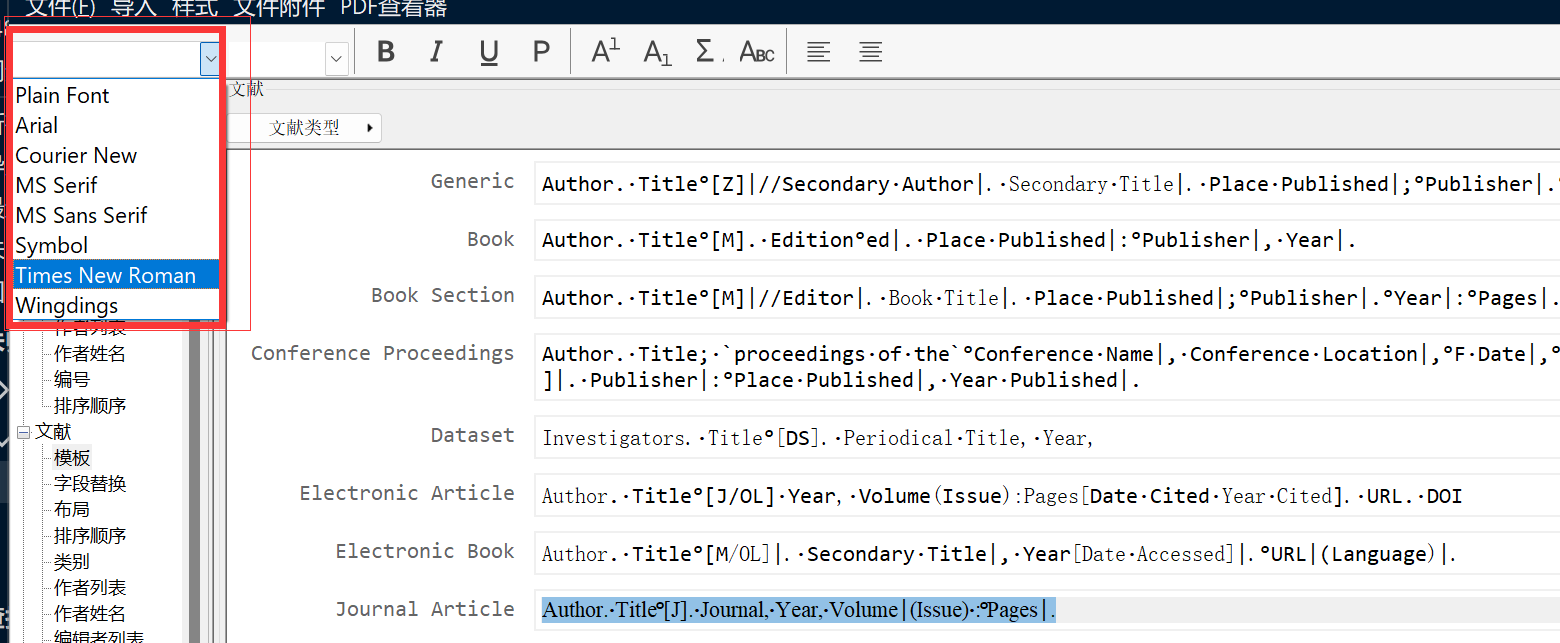
Task: Select 类别 in tree
Action: pyautogui.click(x=72, y=562)
